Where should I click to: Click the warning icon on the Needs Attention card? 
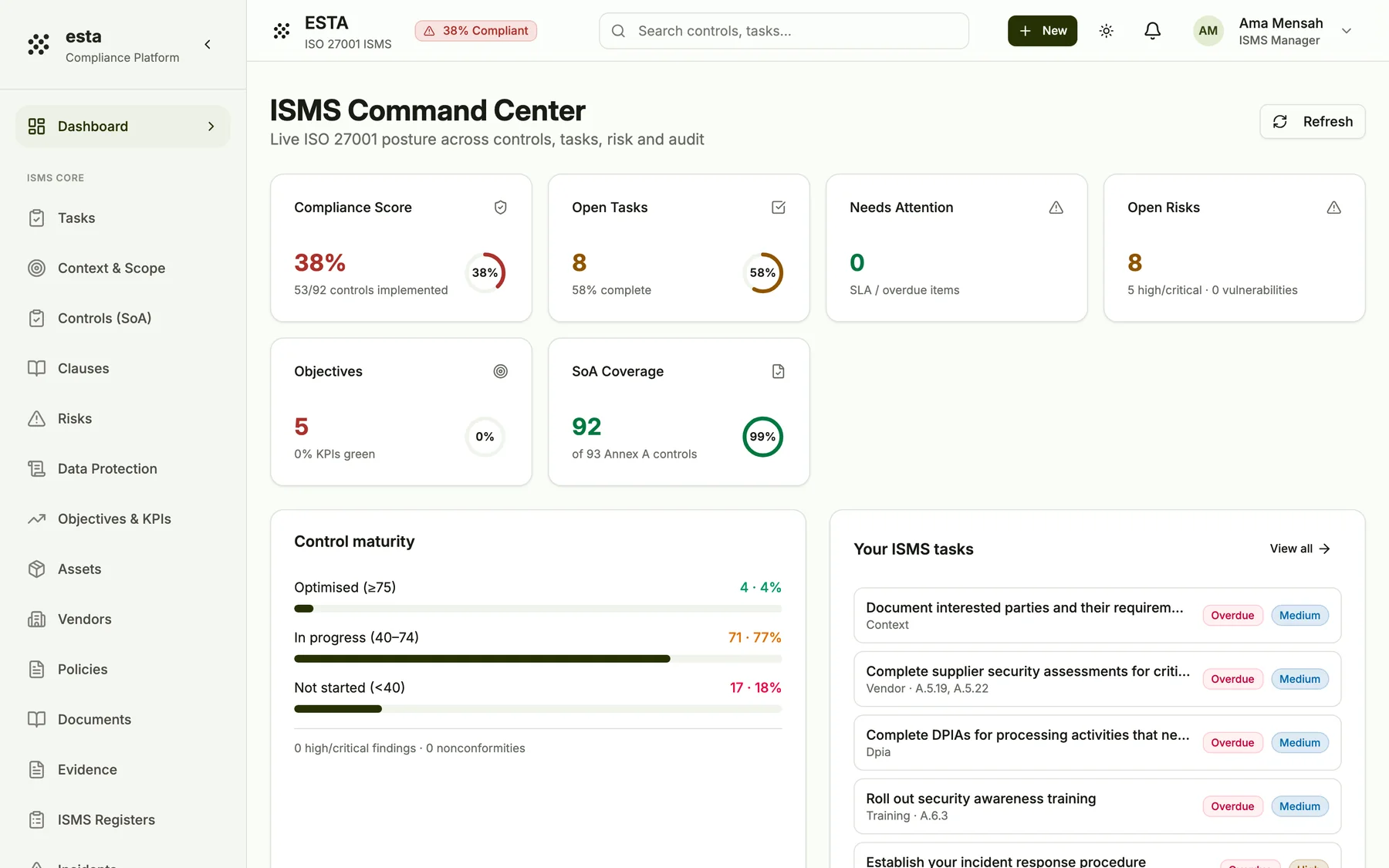pos(1056,208)
